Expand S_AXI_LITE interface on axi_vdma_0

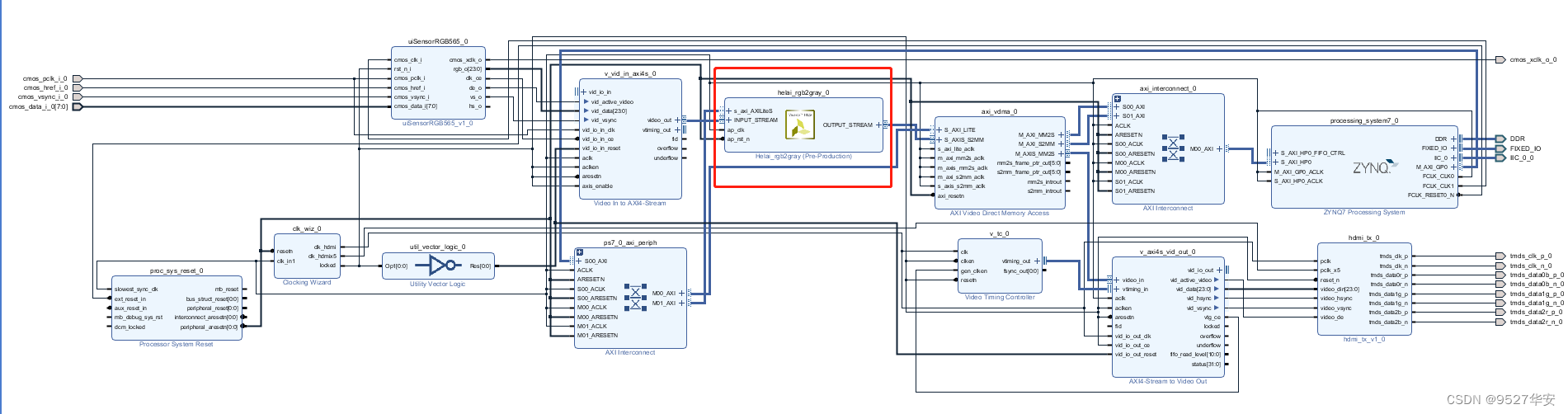coord(939,129)
